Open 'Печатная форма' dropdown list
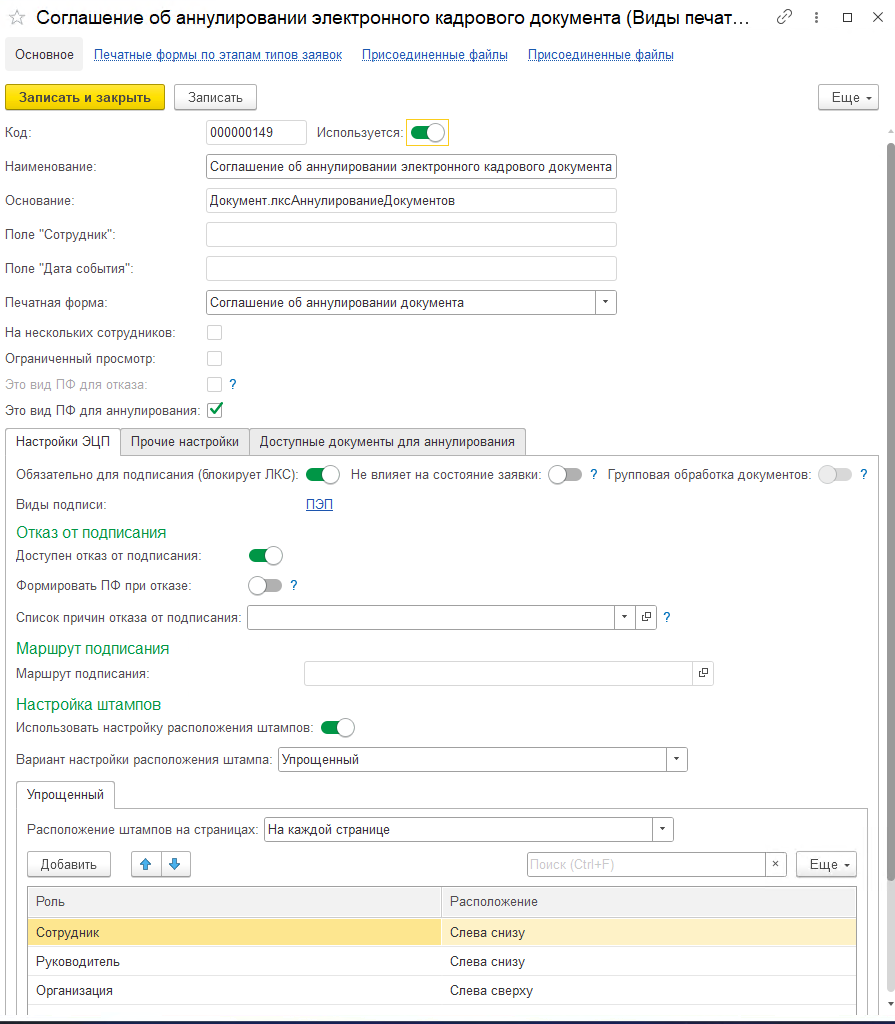 tap(606, 302)
